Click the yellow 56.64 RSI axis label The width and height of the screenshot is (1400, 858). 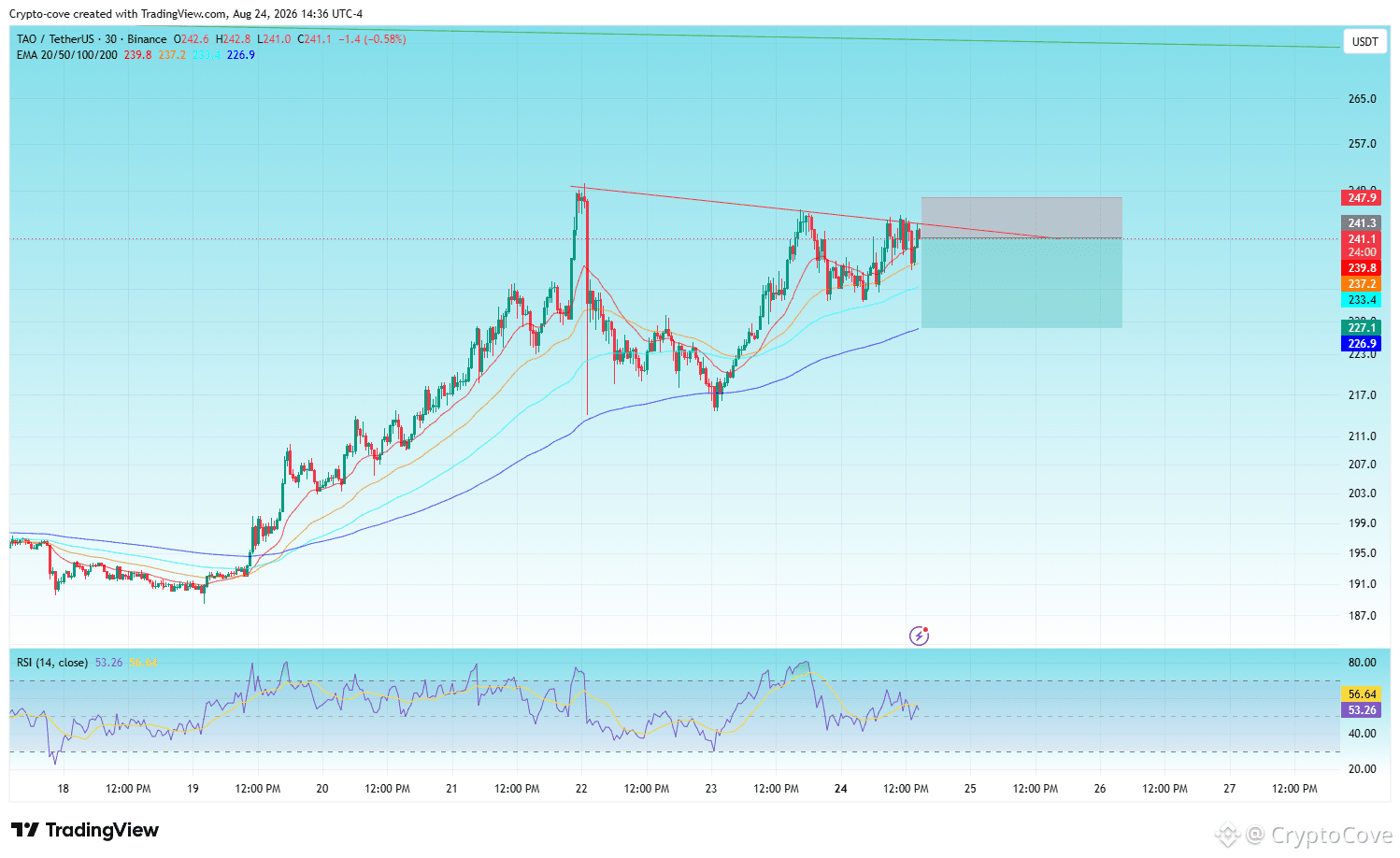pos(1362,694)
